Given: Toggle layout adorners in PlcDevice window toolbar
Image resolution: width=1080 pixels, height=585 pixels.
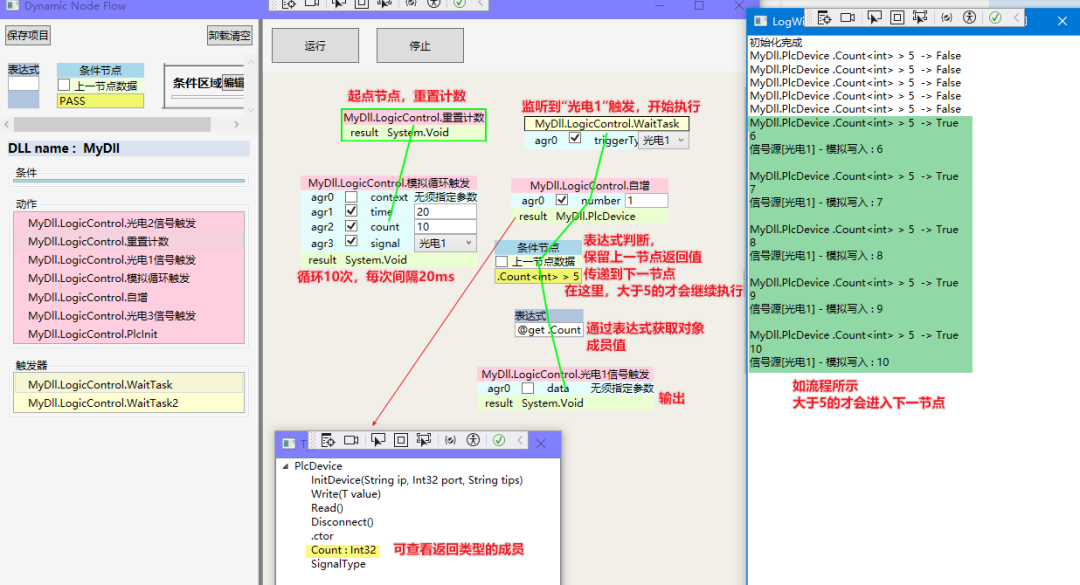Looking at the screenshot, I should tap(400, 440).
